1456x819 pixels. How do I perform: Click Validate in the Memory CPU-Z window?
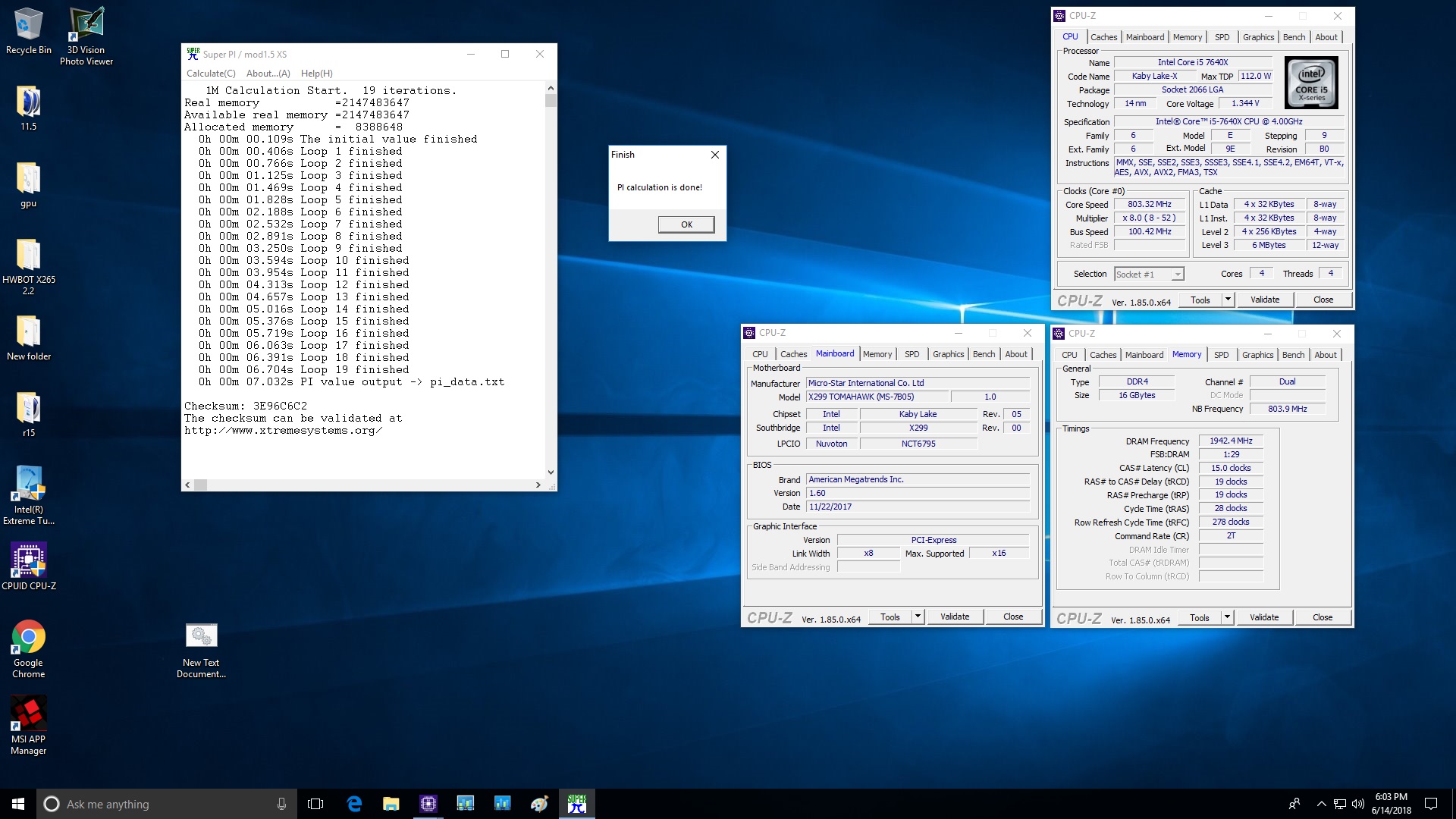pyautogui.click(x=1264, y=617)
